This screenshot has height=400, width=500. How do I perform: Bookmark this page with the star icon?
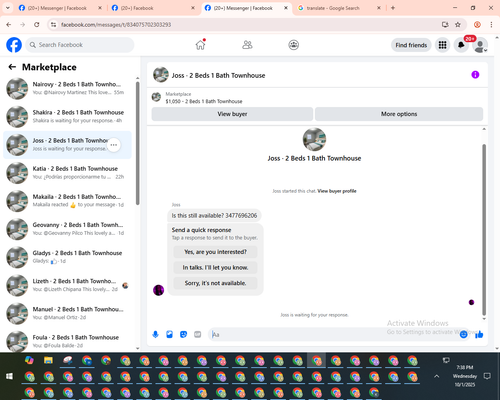tap(458, 25)
